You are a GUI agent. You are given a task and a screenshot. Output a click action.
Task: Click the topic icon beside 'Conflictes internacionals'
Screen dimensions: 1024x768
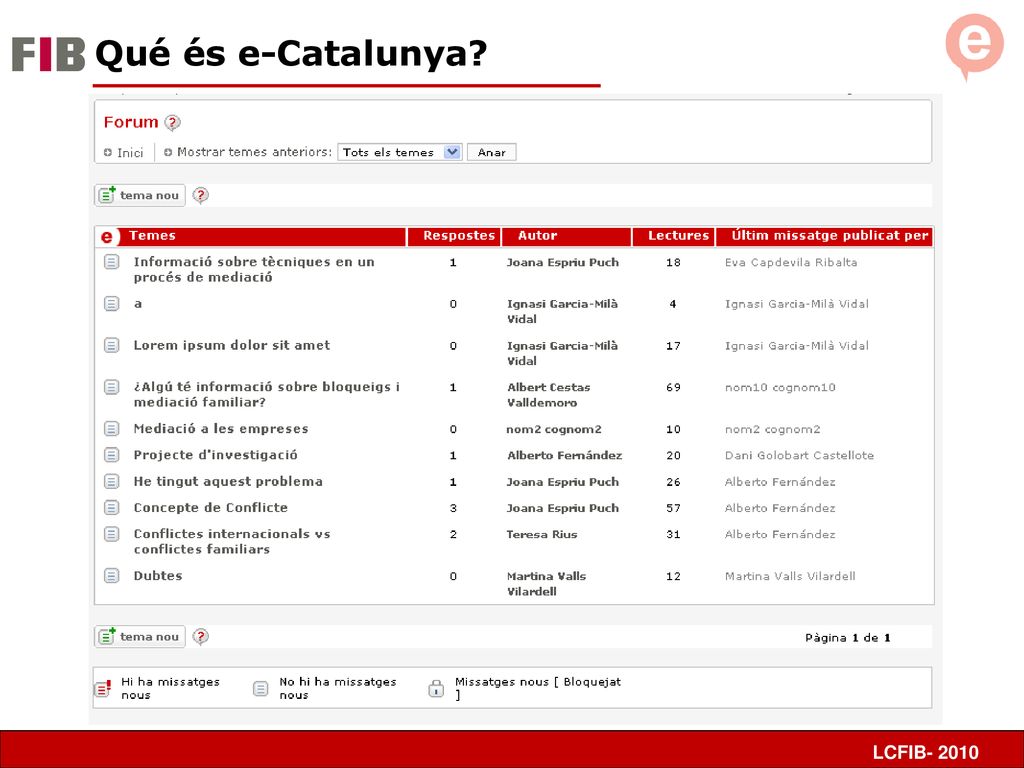[x=112, y=534]
